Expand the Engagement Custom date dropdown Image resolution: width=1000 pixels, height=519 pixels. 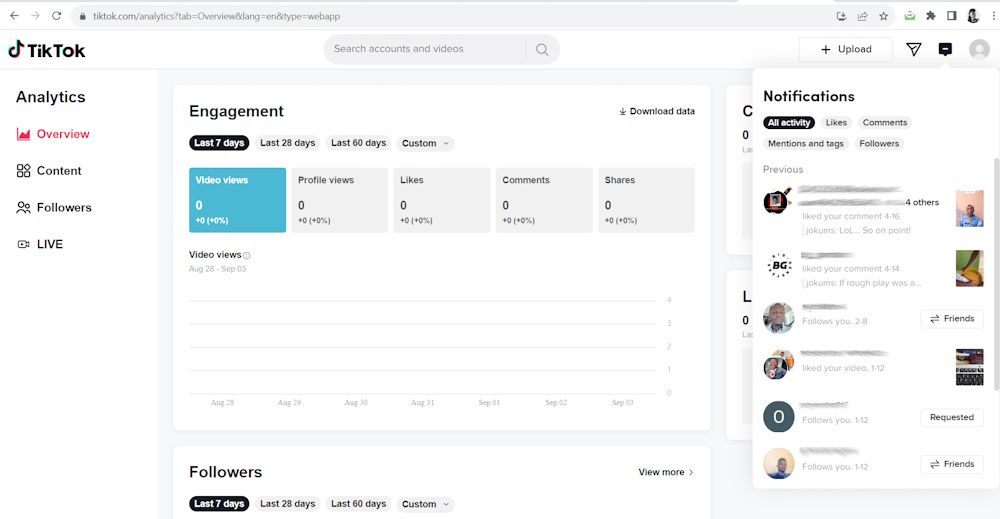coord(425,143)
